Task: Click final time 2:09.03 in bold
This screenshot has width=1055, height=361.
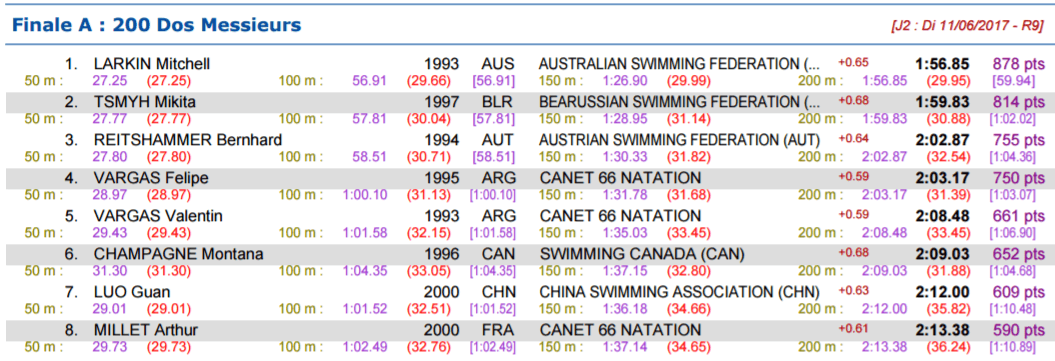Action: tap(942, 254)
